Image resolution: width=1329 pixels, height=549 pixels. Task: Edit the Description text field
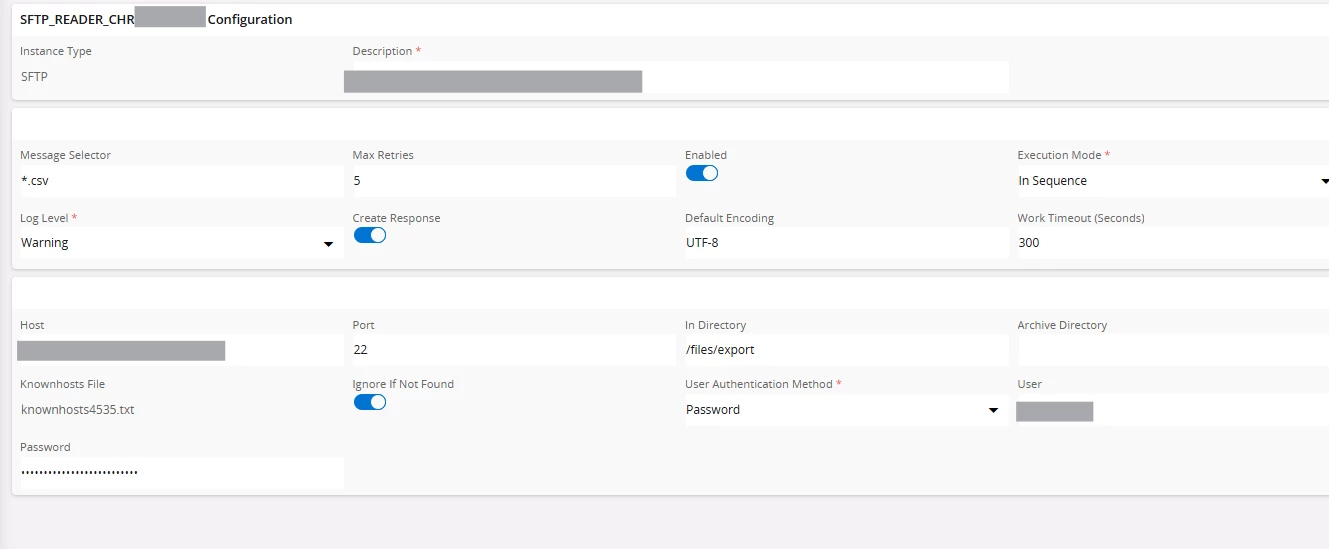(678, 78)
